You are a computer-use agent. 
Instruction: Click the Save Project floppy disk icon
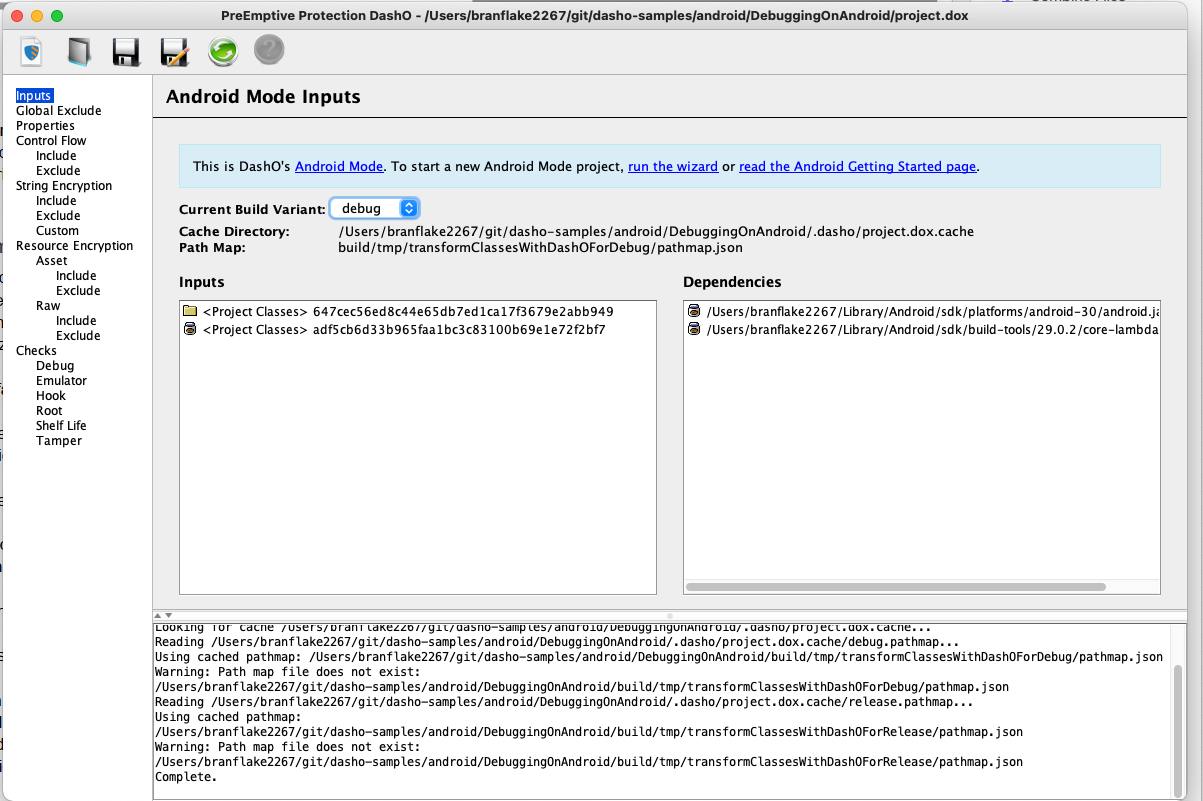click(126, 51)
